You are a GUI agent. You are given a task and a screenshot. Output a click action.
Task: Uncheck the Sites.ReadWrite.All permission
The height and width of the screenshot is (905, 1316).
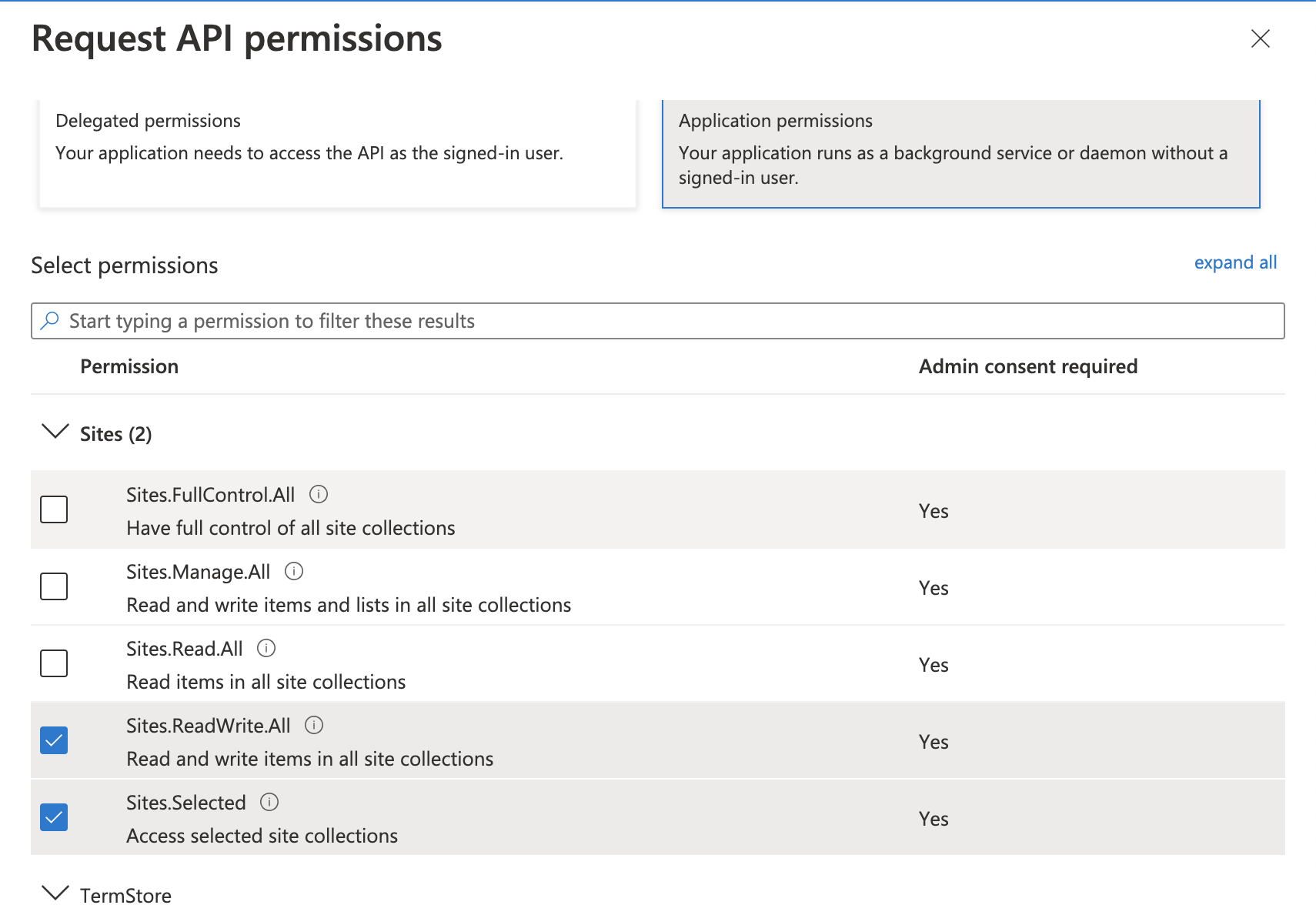click(x=53, y=740)
